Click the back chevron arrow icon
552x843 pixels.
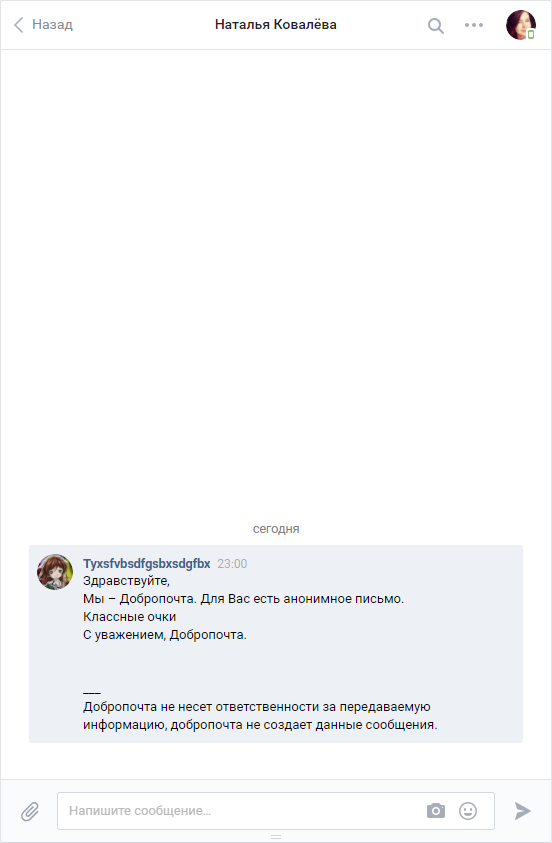click(19, 25)
